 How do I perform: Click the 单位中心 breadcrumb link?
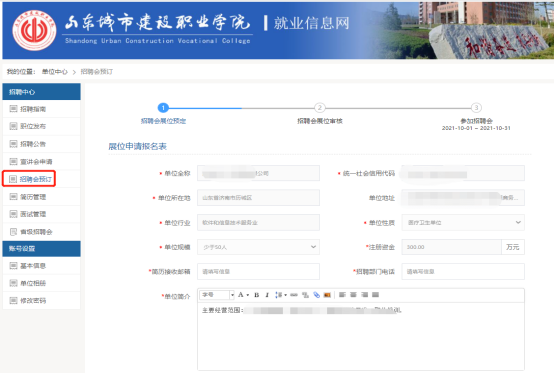tap(55, 72)
